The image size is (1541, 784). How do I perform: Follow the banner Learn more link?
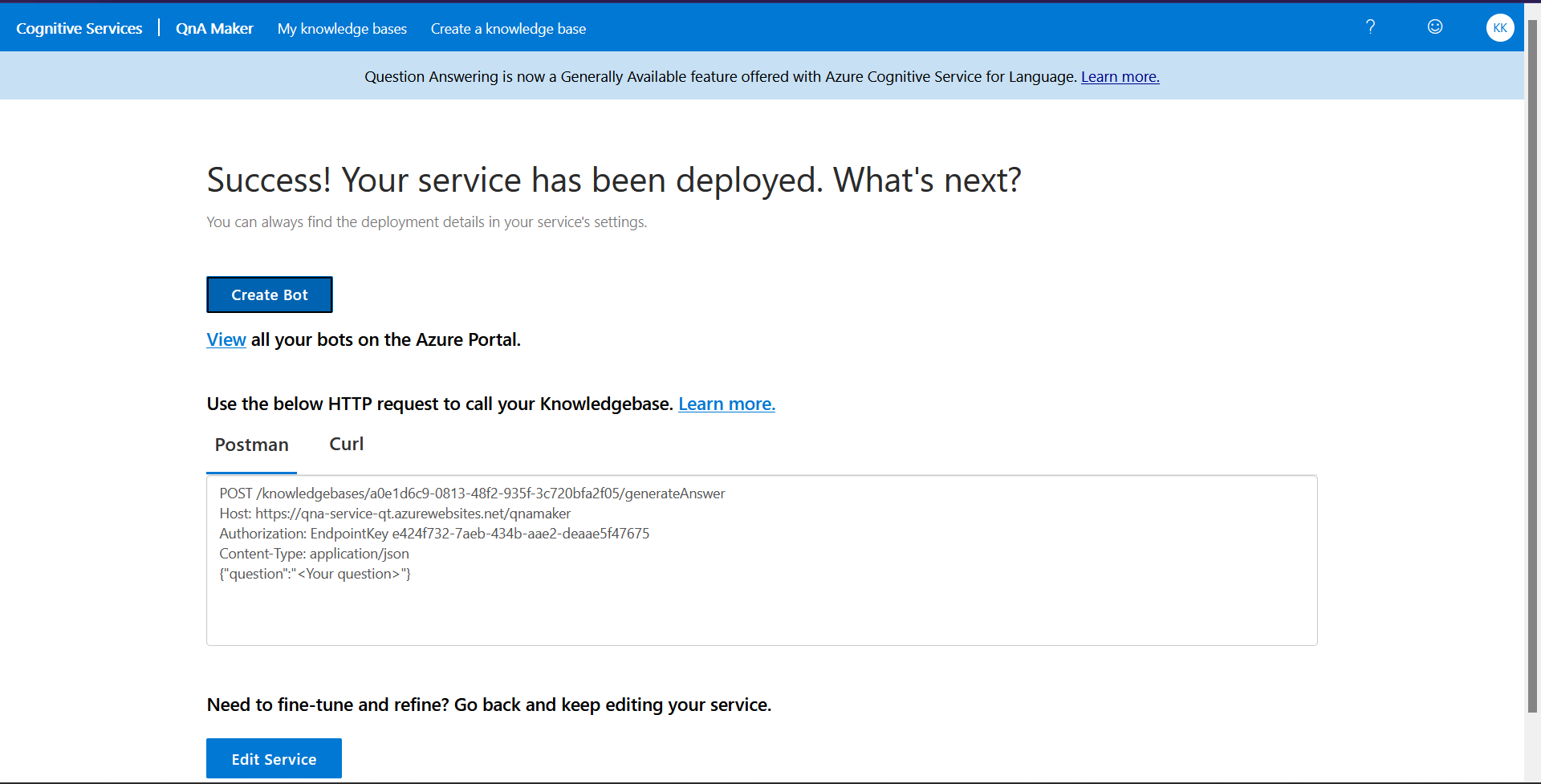click(x=1120, y=77)
